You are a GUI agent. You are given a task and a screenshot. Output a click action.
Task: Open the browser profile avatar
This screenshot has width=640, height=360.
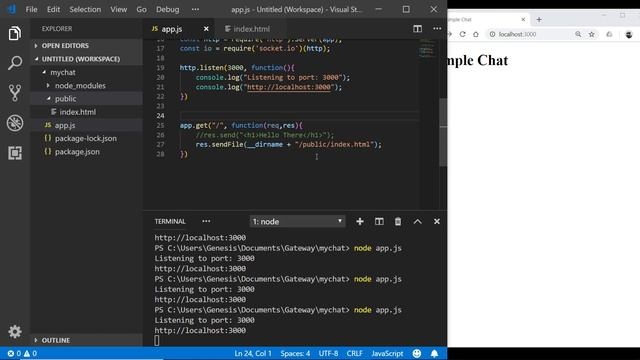coord(629,34)
